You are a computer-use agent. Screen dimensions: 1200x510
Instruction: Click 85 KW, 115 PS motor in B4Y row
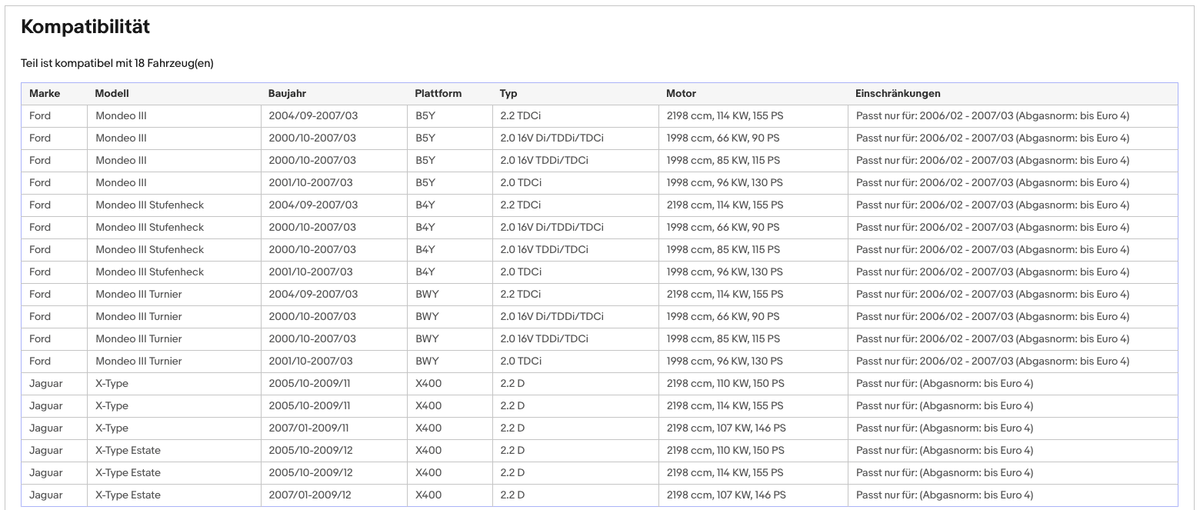click(723, 249)
